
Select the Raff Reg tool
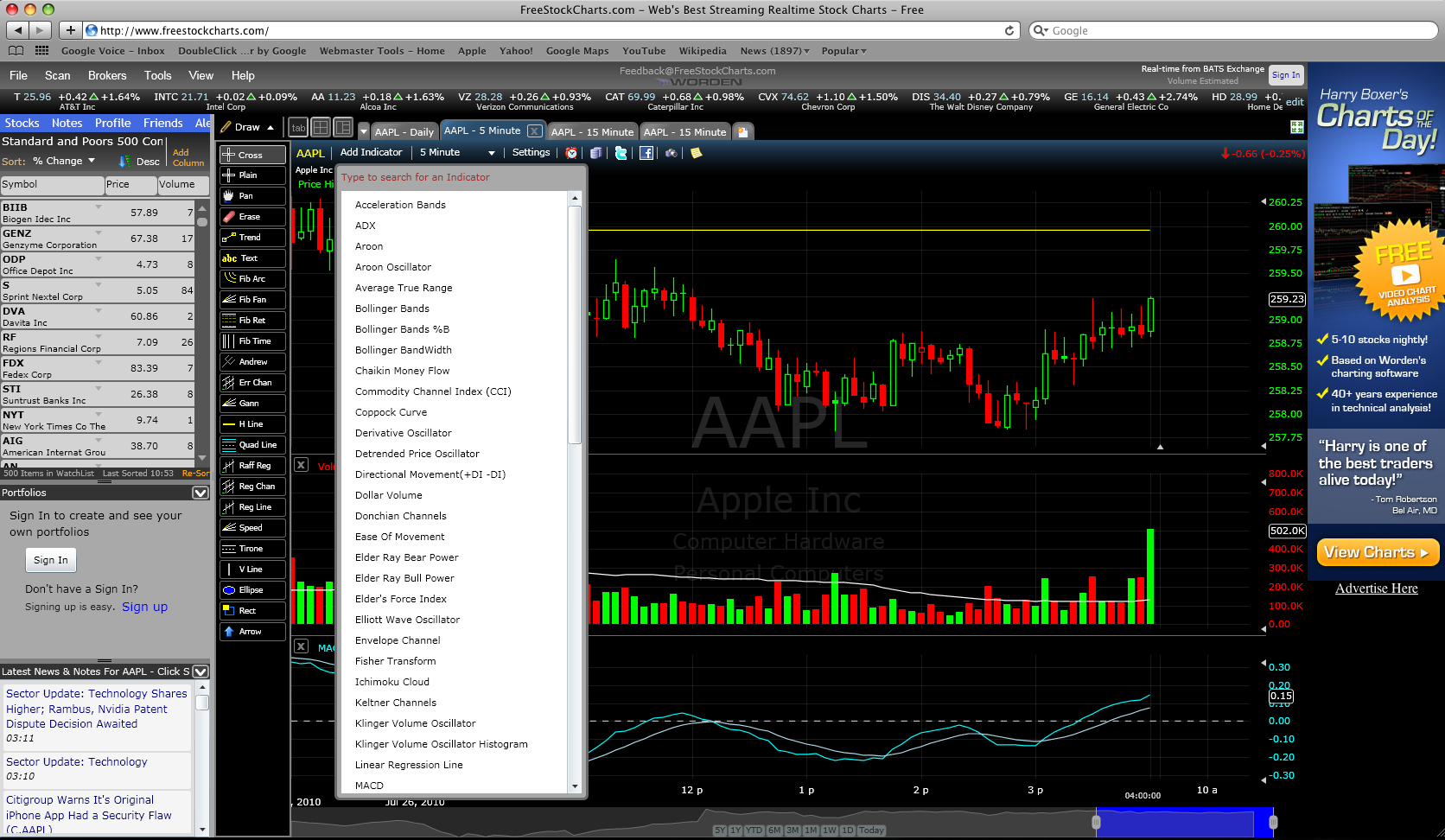point(252,466)
